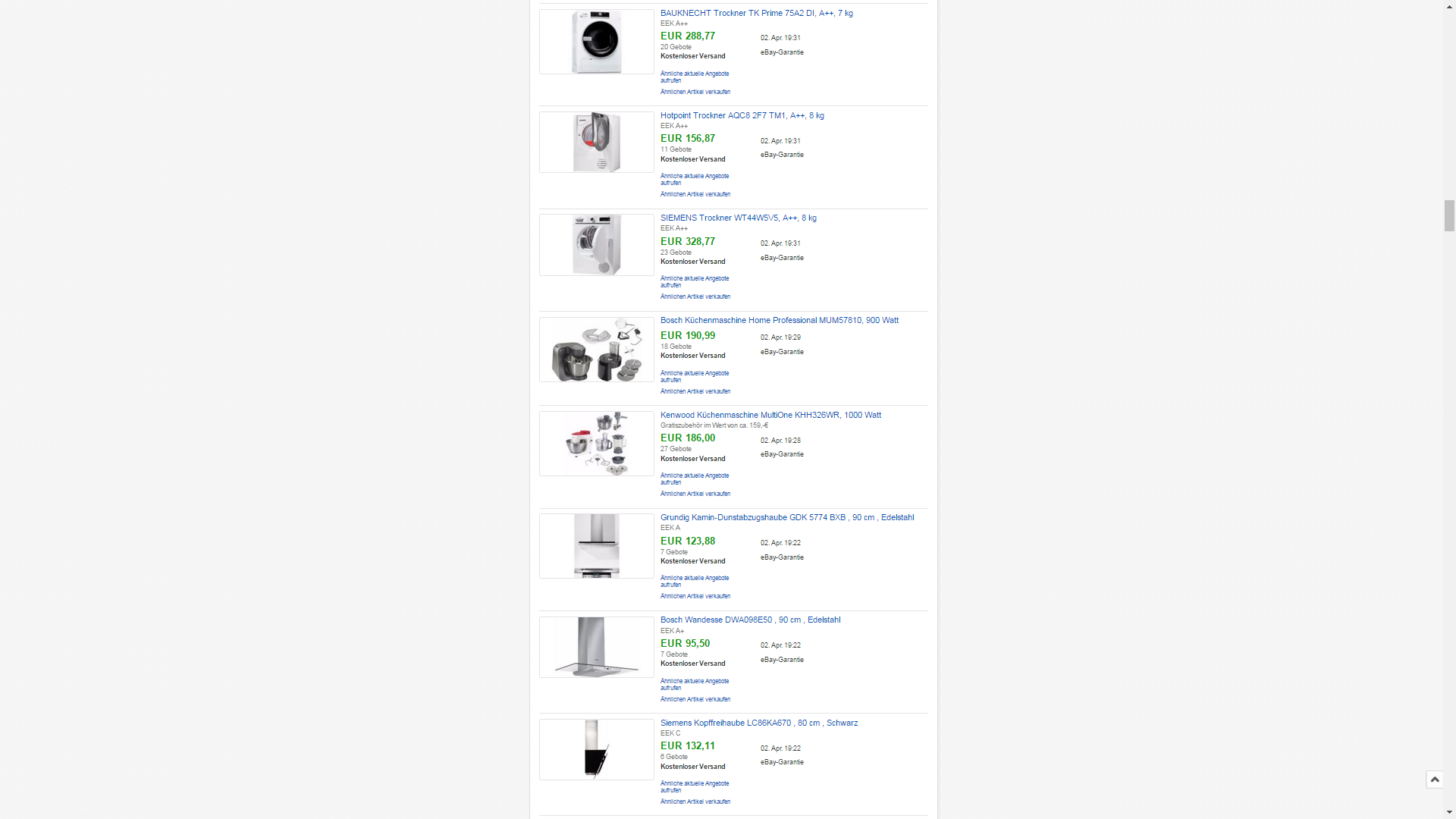Open the BAUKNECHT Trockner TK Prime title link

coord(756,13)
